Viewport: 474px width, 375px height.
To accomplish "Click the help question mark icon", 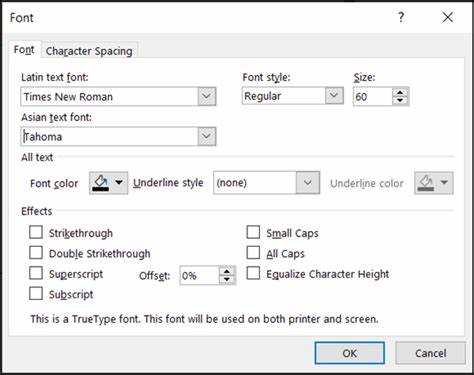I will pos(401,17).
